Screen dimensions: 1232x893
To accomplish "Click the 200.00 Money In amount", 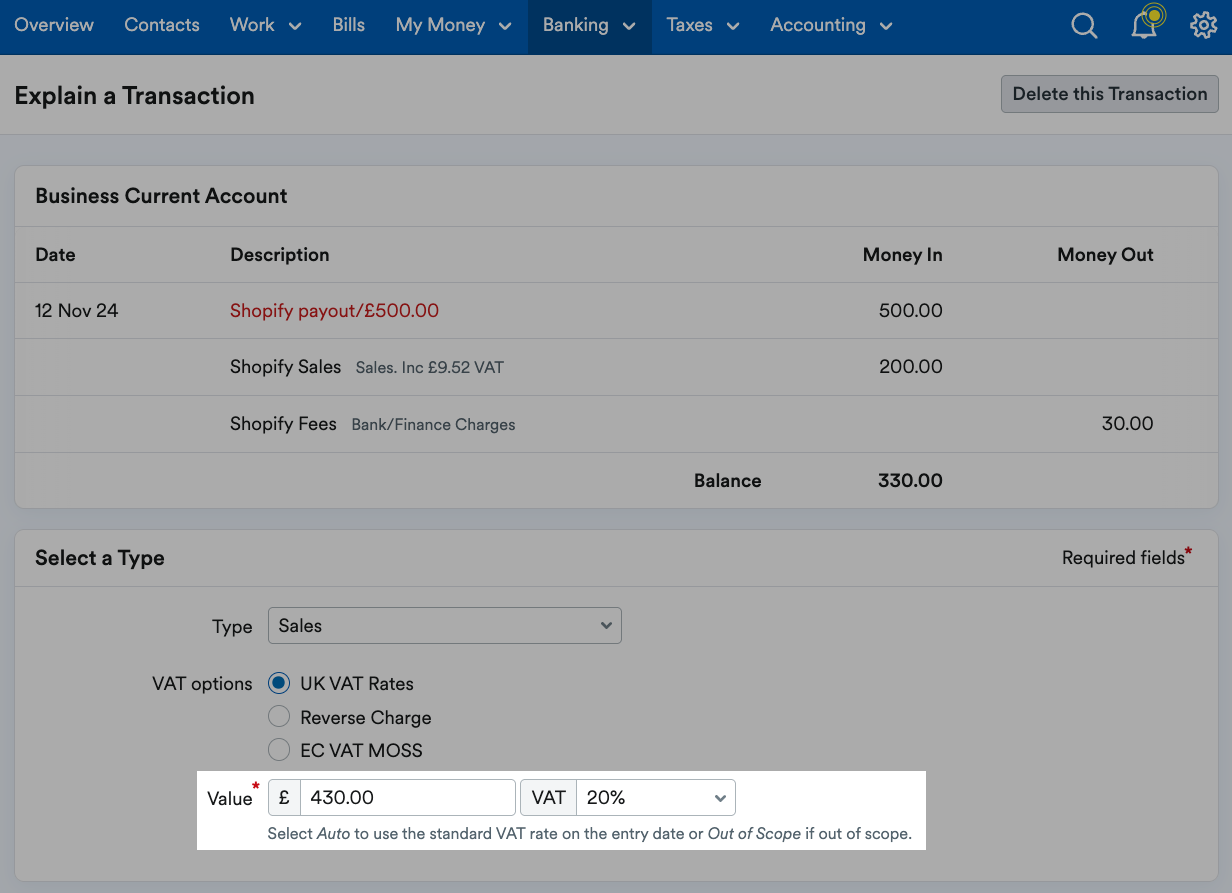I will [x=910, y=367].
